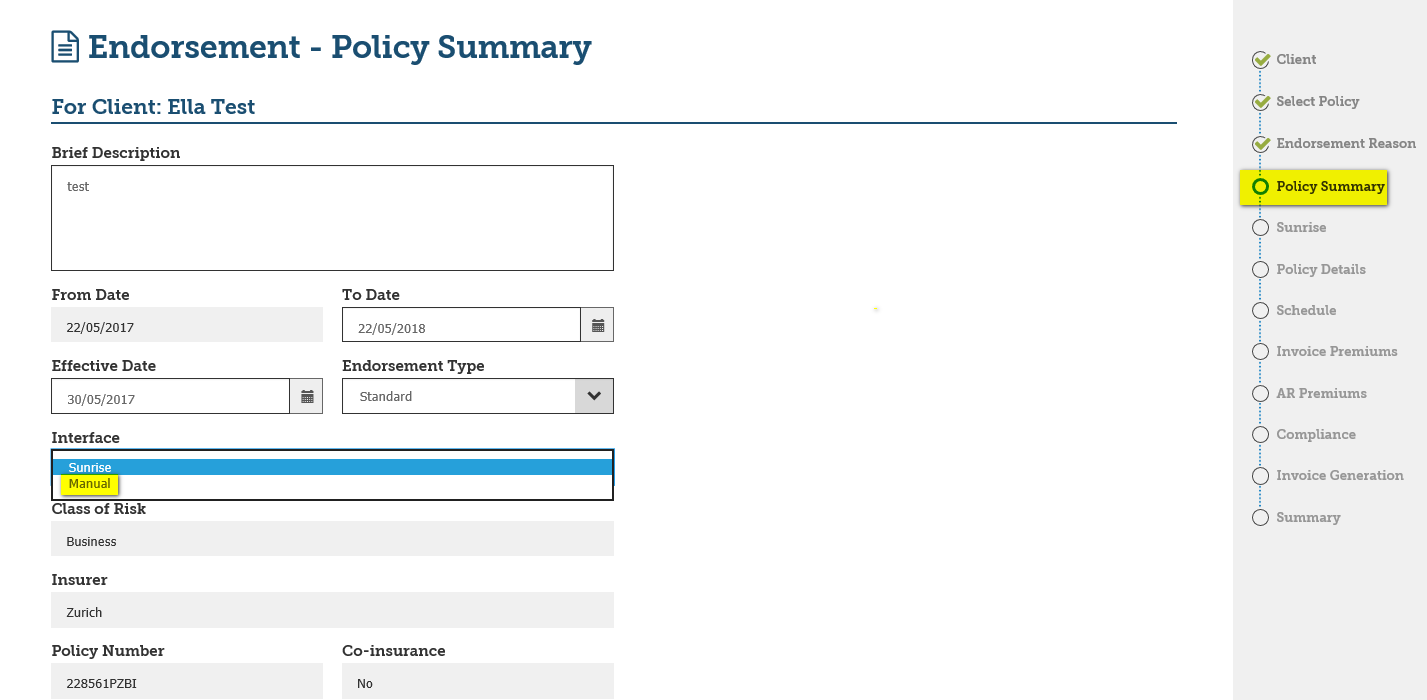1427x700 pixels.
Task: Jump to the Invoice Generation step
Action: [1339, 475]
